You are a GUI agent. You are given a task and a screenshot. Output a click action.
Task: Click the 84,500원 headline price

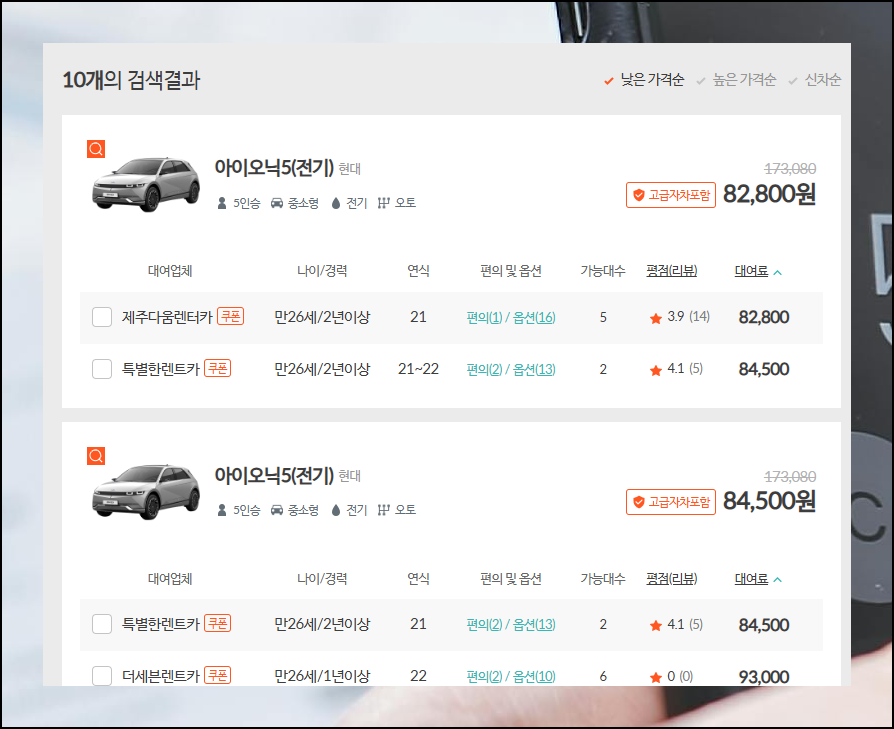click(769, 501)
